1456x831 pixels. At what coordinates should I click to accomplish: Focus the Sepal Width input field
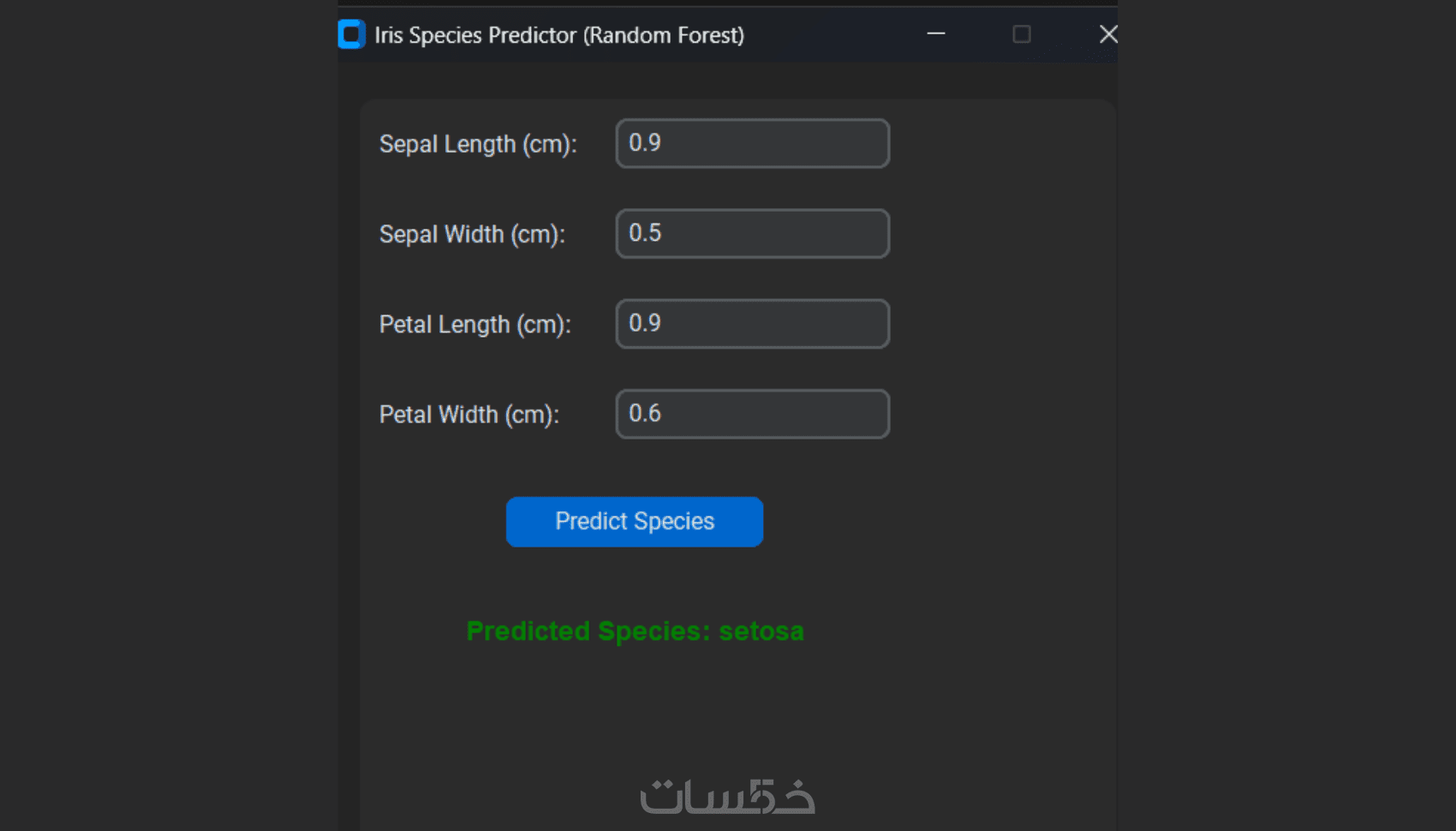pyautogui.click(x=752, y=234)
